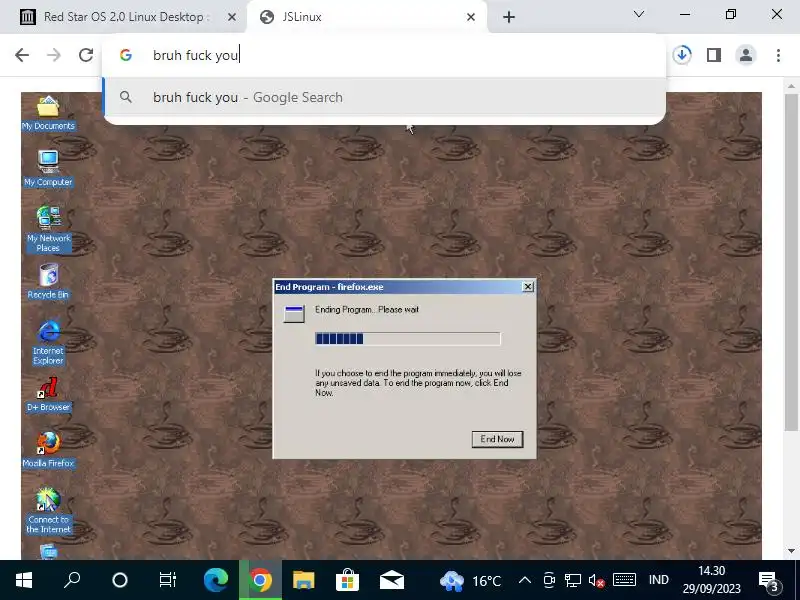Toggle the Chrome side panel
This screenshot has height=600, width=800.
click(714, 55)
